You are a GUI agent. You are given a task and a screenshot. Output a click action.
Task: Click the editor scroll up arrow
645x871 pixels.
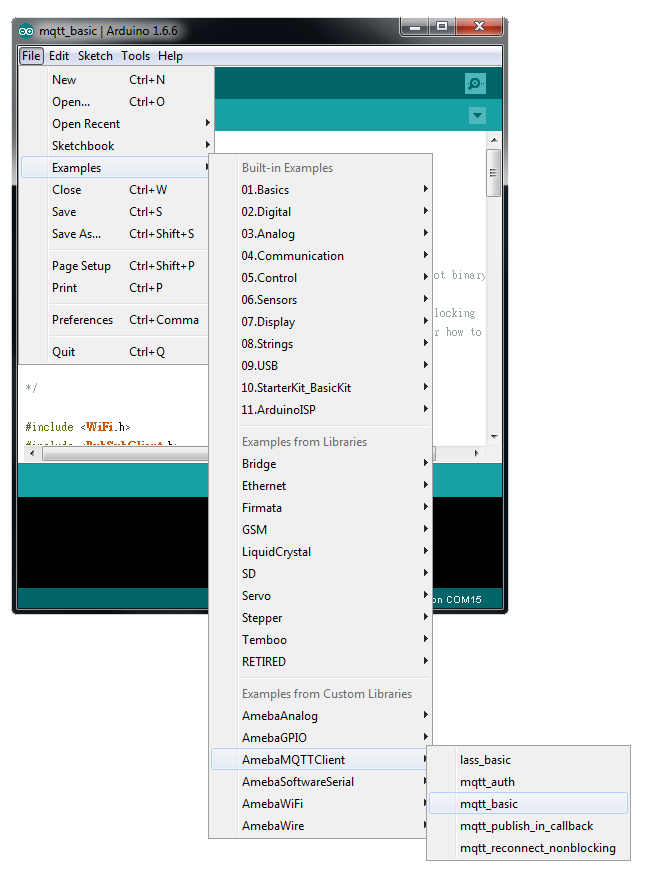494,140
